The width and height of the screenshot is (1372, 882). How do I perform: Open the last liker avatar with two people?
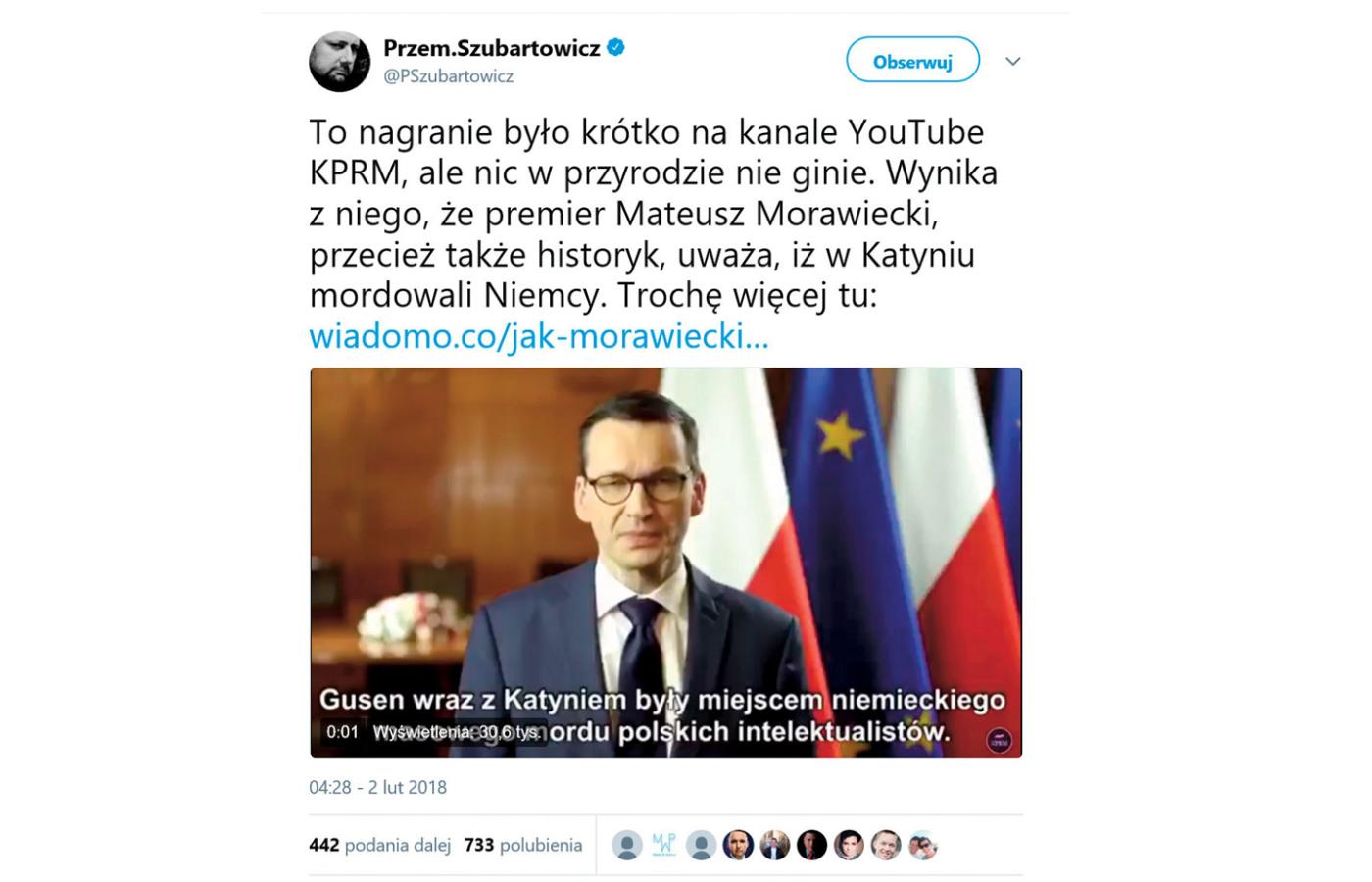click(x=922, y=845)
